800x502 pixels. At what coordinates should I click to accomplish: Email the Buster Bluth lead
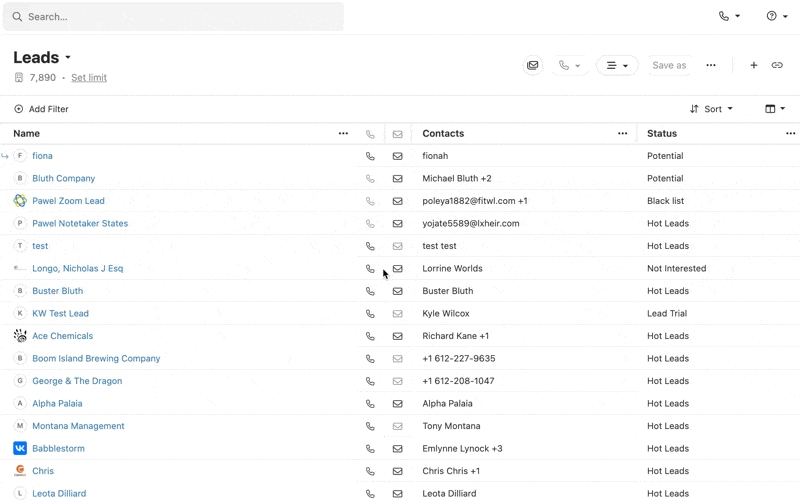pyautogui.click(x=397, y=291)
